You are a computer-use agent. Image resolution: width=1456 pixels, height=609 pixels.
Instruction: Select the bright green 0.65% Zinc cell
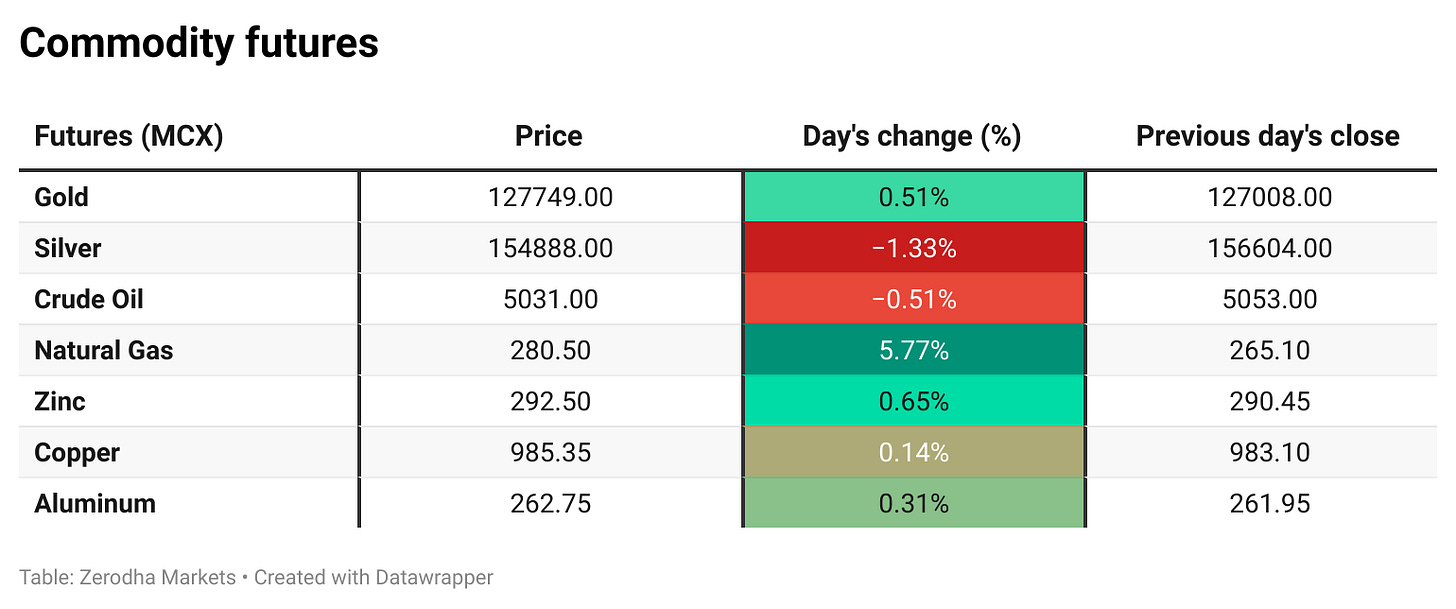click(x=913, y=401)
